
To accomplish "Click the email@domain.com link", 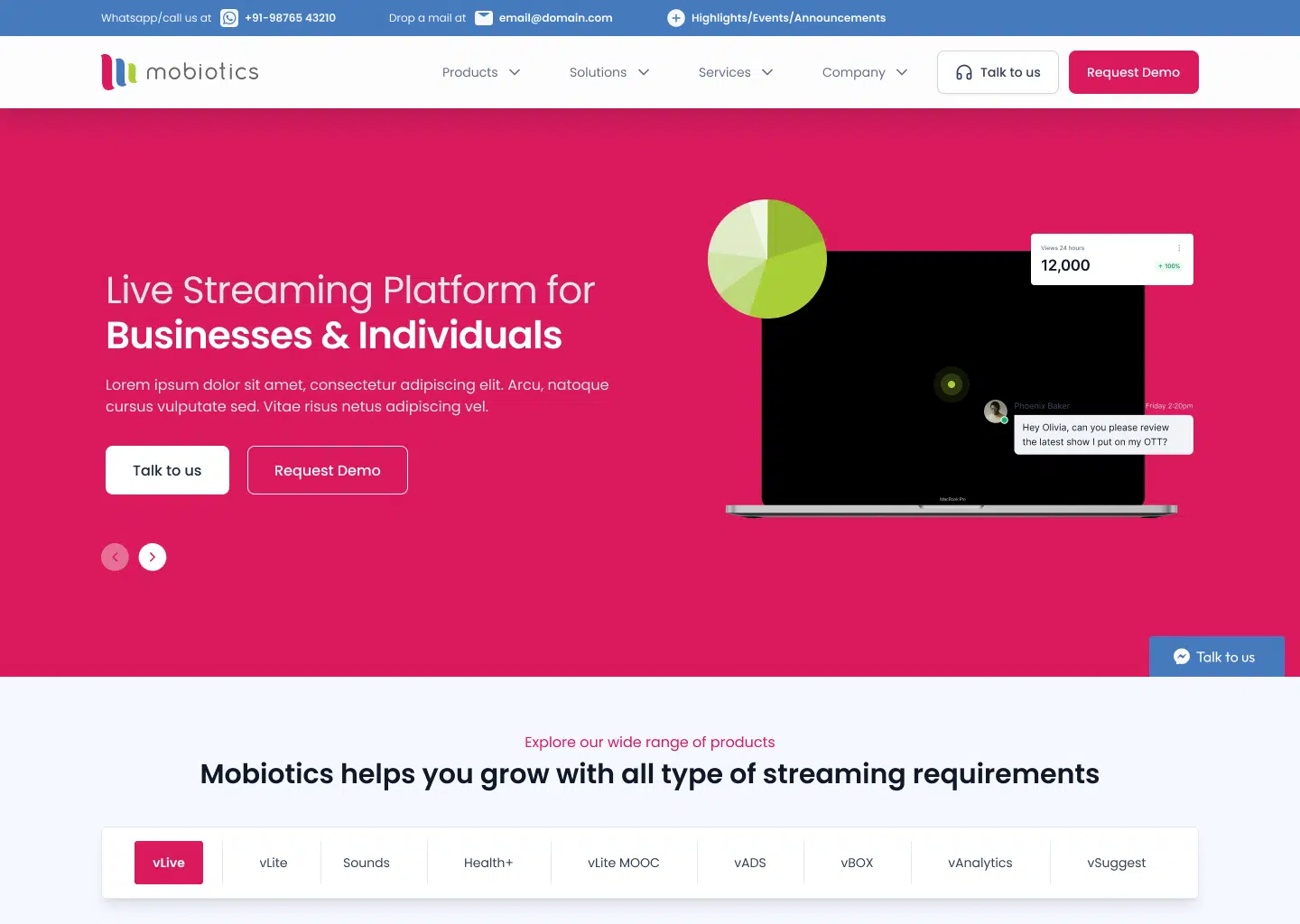I will (555, 18).
